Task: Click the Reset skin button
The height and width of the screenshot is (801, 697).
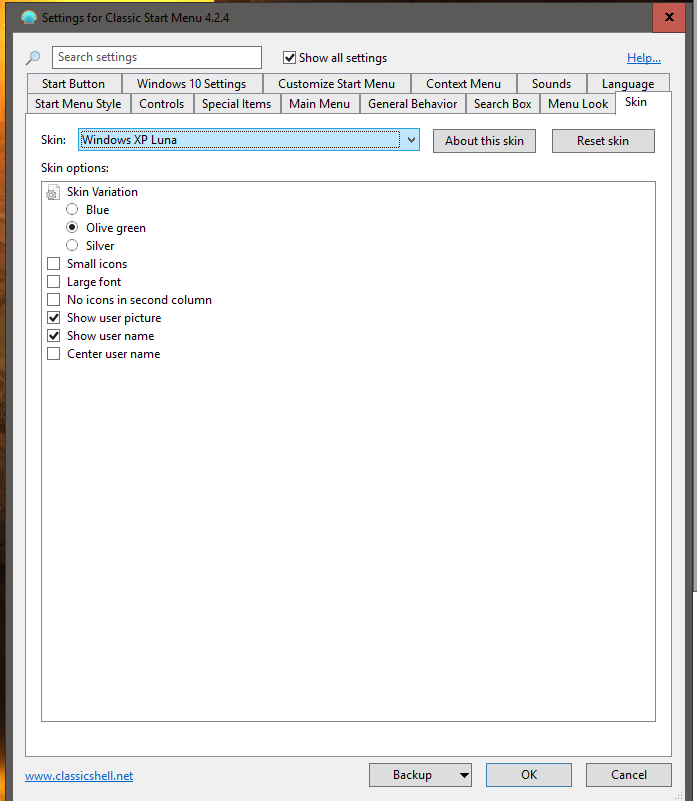Action: (x=603, y=141)
